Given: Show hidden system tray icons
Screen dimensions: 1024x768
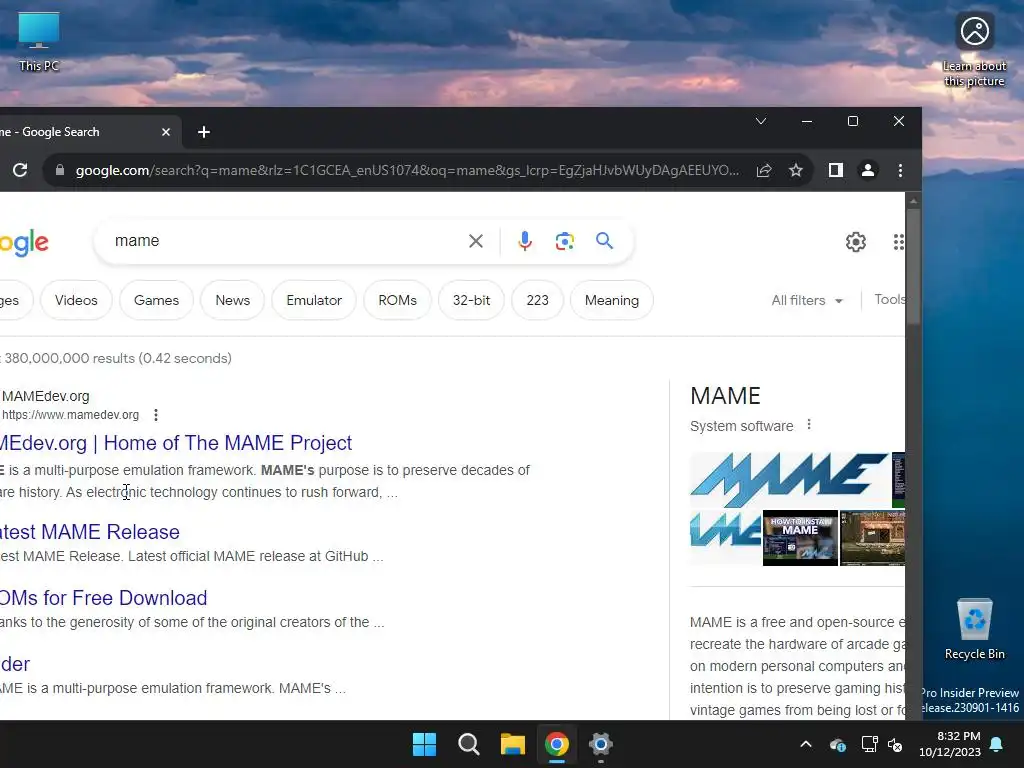Looking at the screenshot, I should click(x=806, y=744).
